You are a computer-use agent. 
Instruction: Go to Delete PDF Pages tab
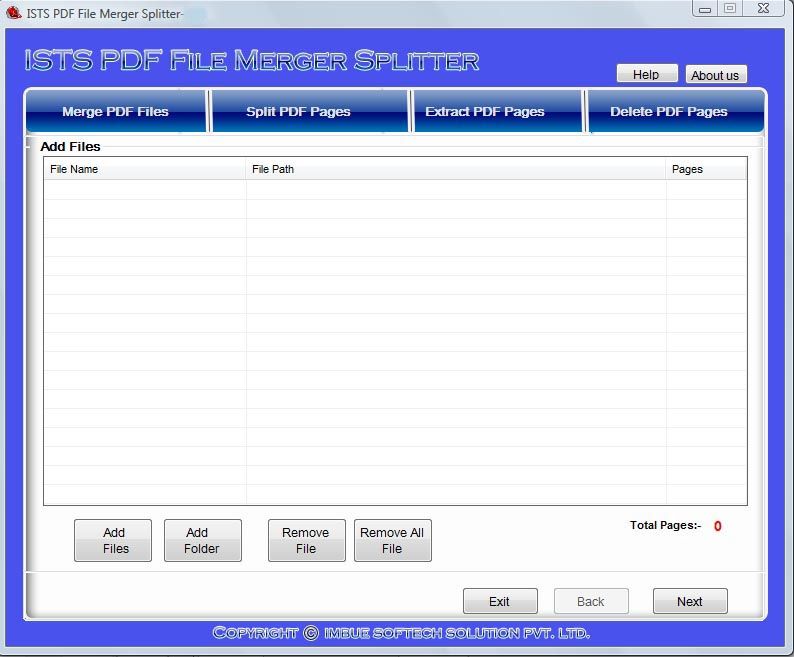[668, 111]
